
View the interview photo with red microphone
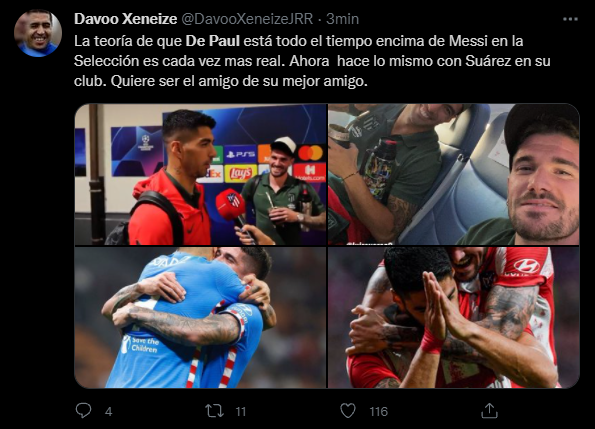[200, 174]
